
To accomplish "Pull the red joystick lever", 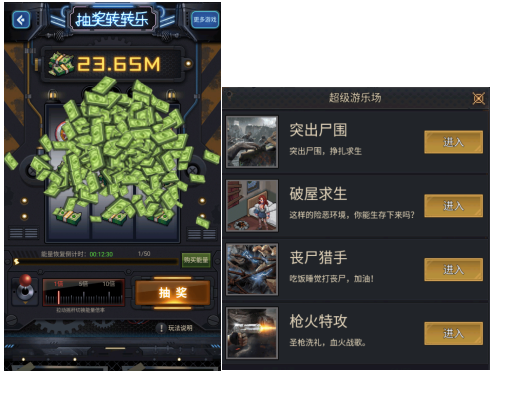I will [25, 288].
